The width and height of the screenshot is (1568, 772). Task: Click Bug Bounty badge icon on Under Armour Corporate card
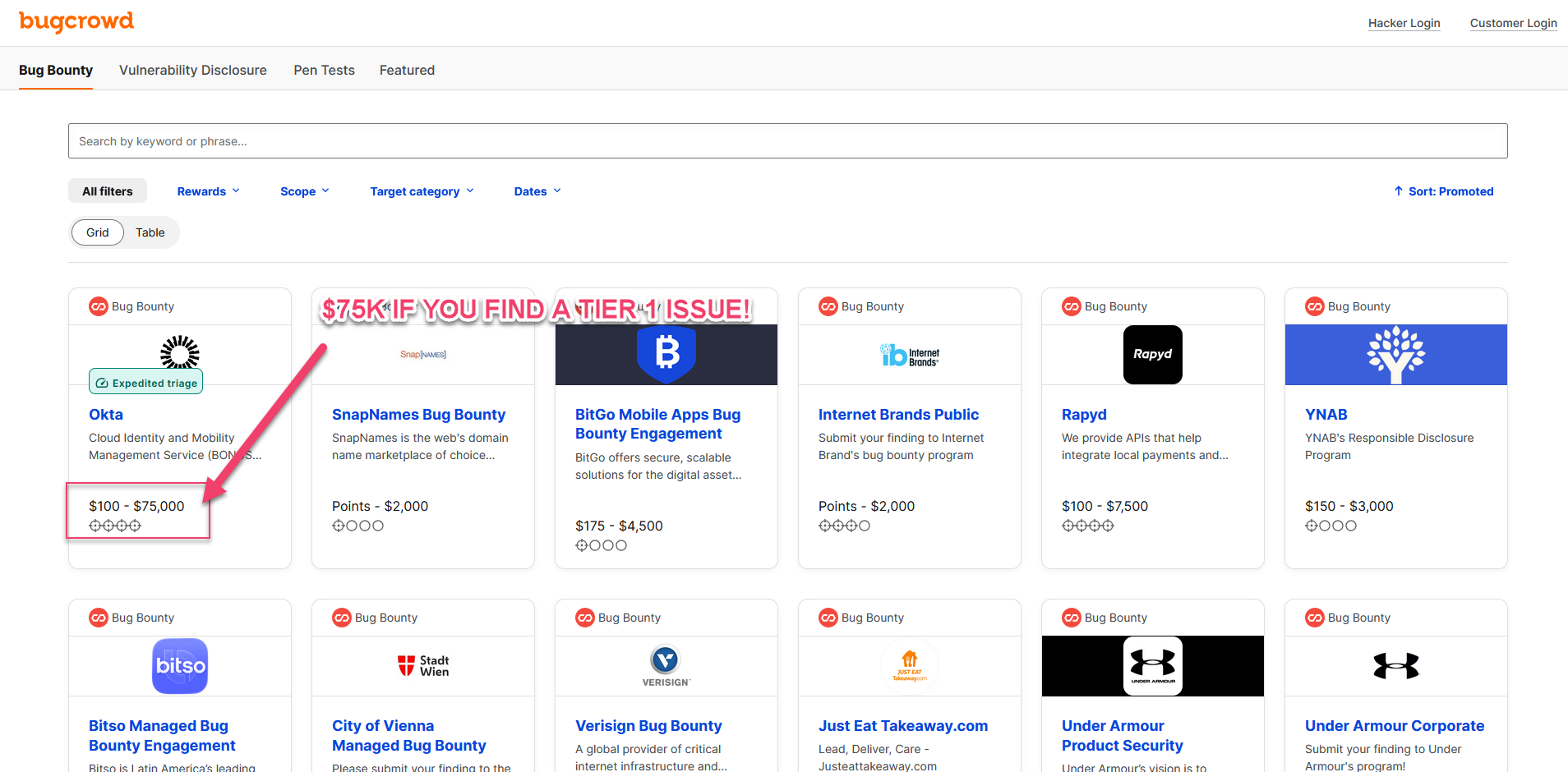(1315, 618)
